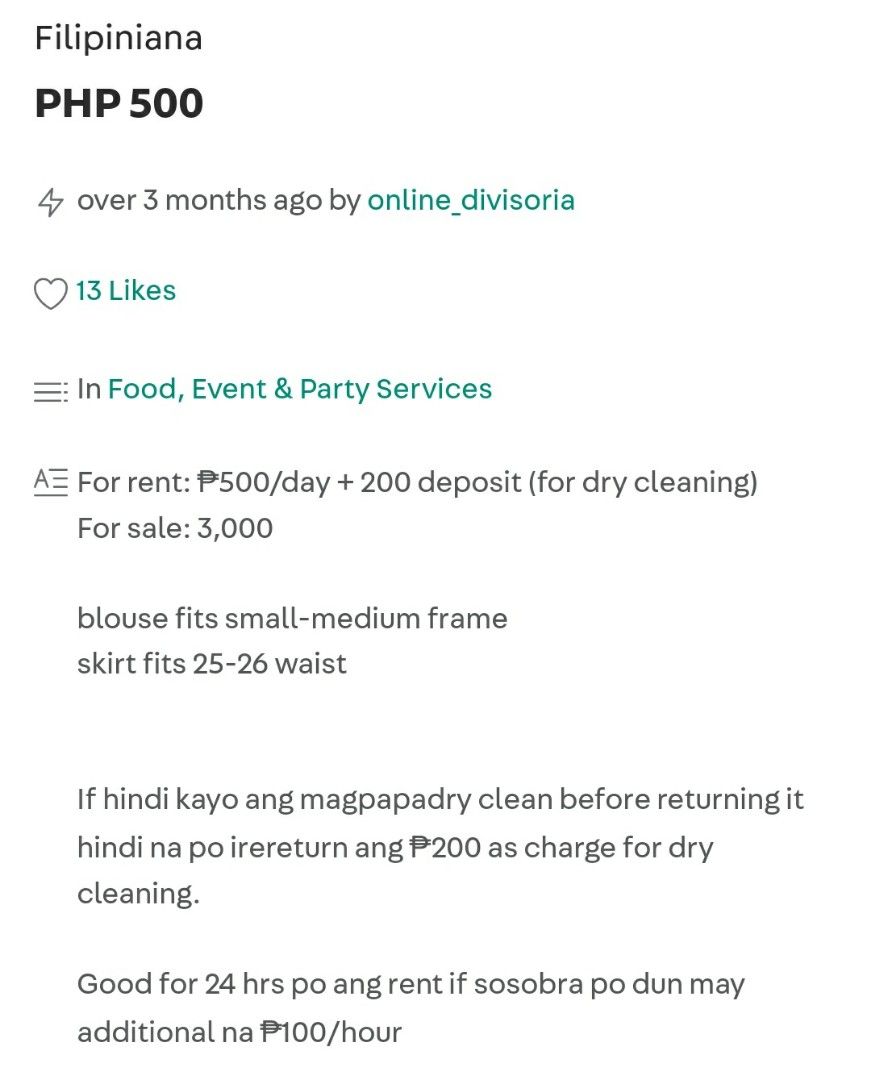The image size is (871, 1080).
Task: Click "blouse fits small-medium frame" text
Action: [292, 618]
